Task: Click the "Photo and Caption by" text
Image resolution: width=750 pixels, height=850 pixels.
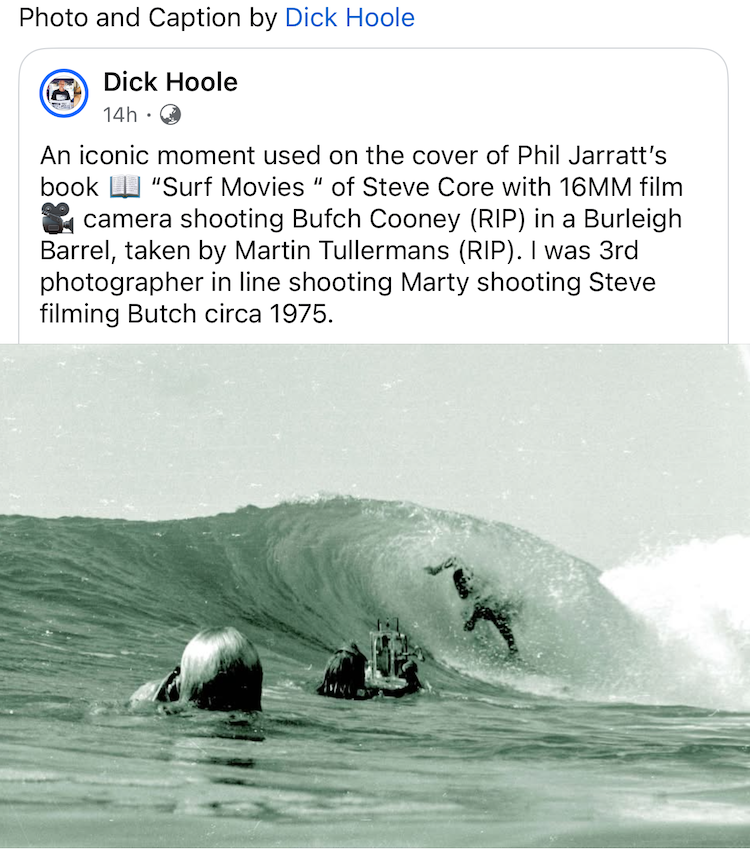Action: pos(148,17)
